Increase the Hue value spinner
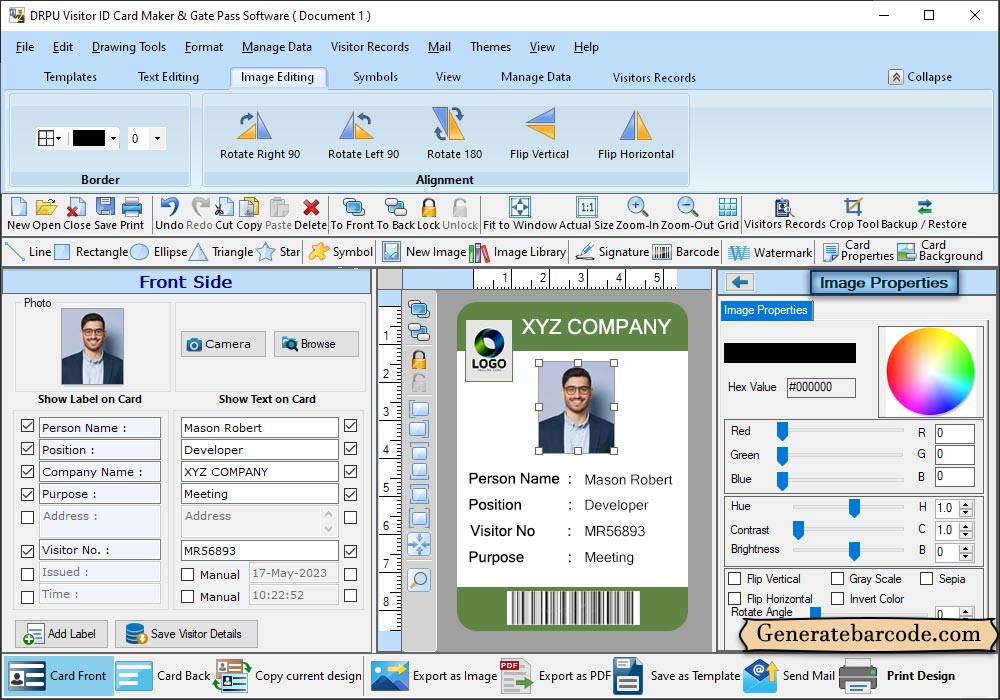The width and height of the screenshot is (1000, 700). (966, 504)
